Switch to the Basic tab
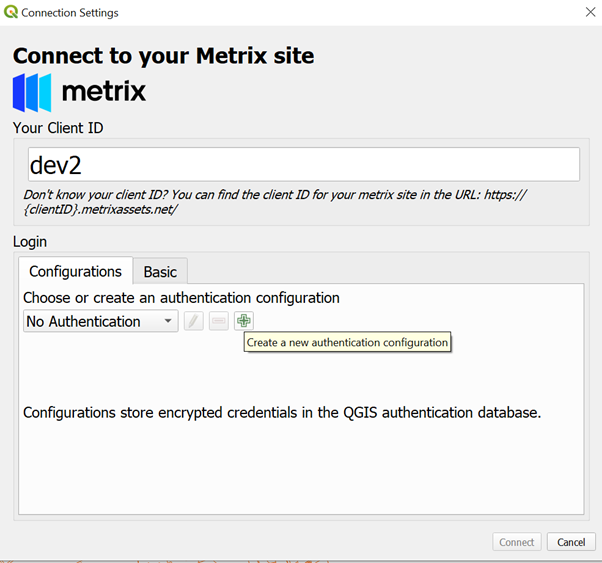This screenshot has width=602, height=563. (x=160, y=272)
